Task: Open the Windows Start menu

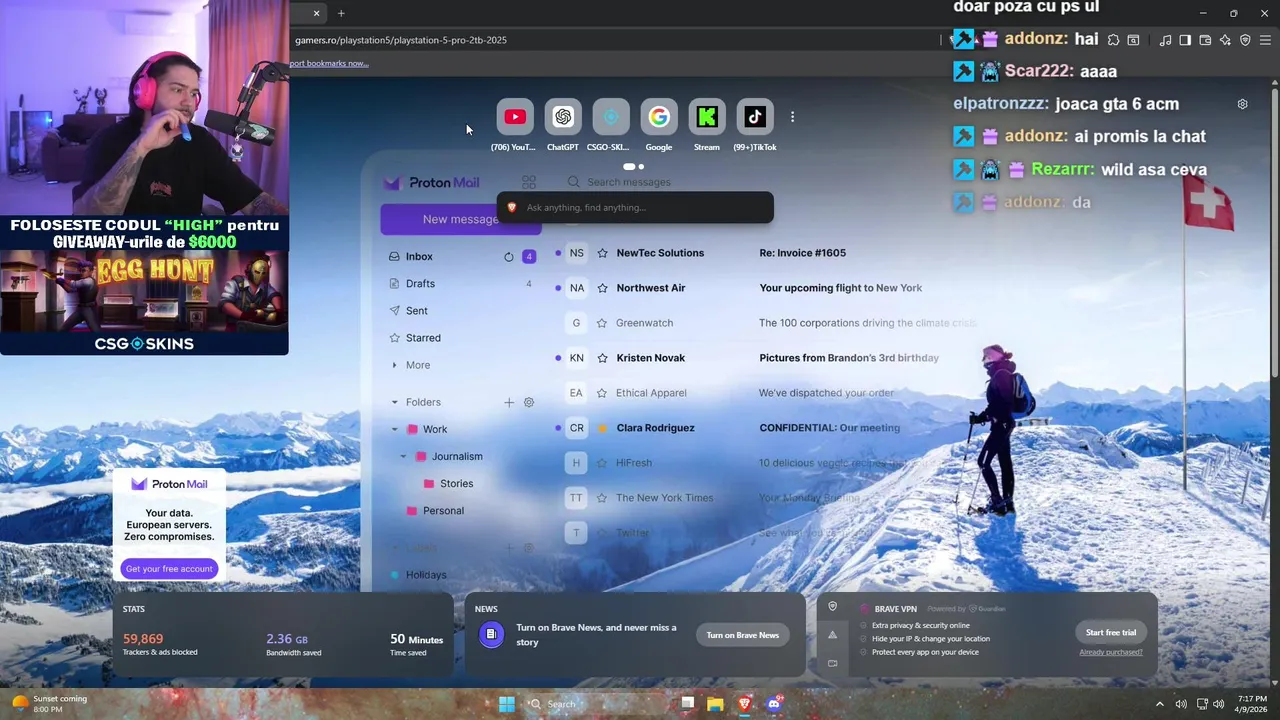Action: click(x=507, y=704)
